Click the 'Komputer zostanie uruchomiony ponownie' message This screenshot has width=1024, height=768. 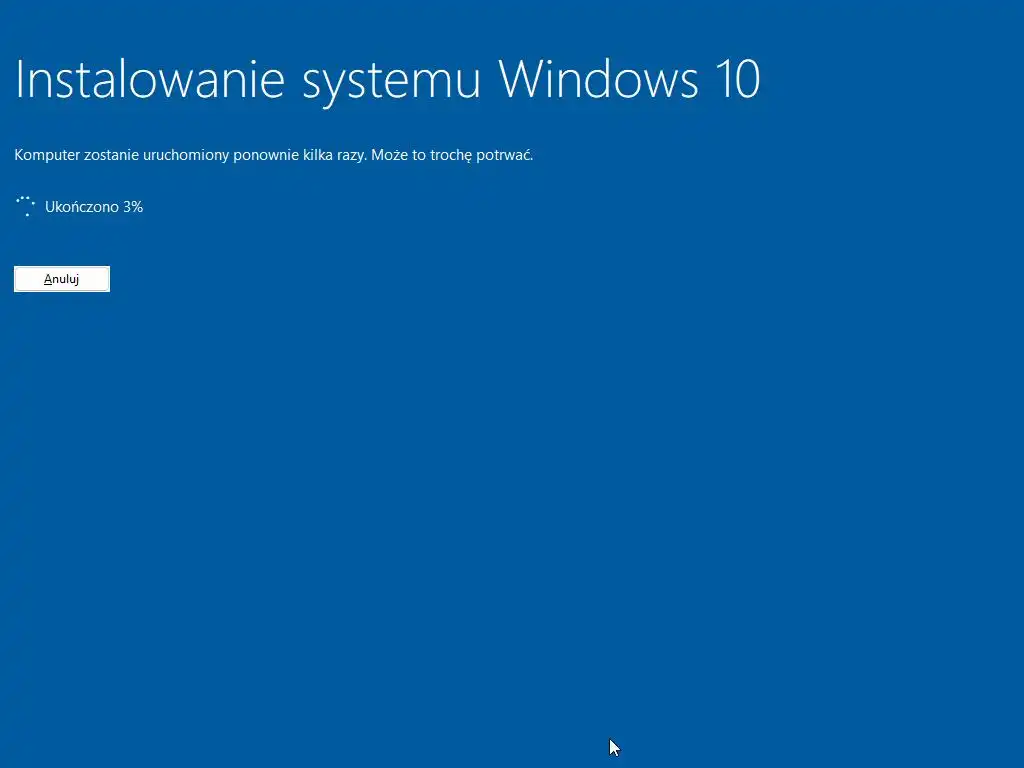pyautogui.click(x=274, y=155)
